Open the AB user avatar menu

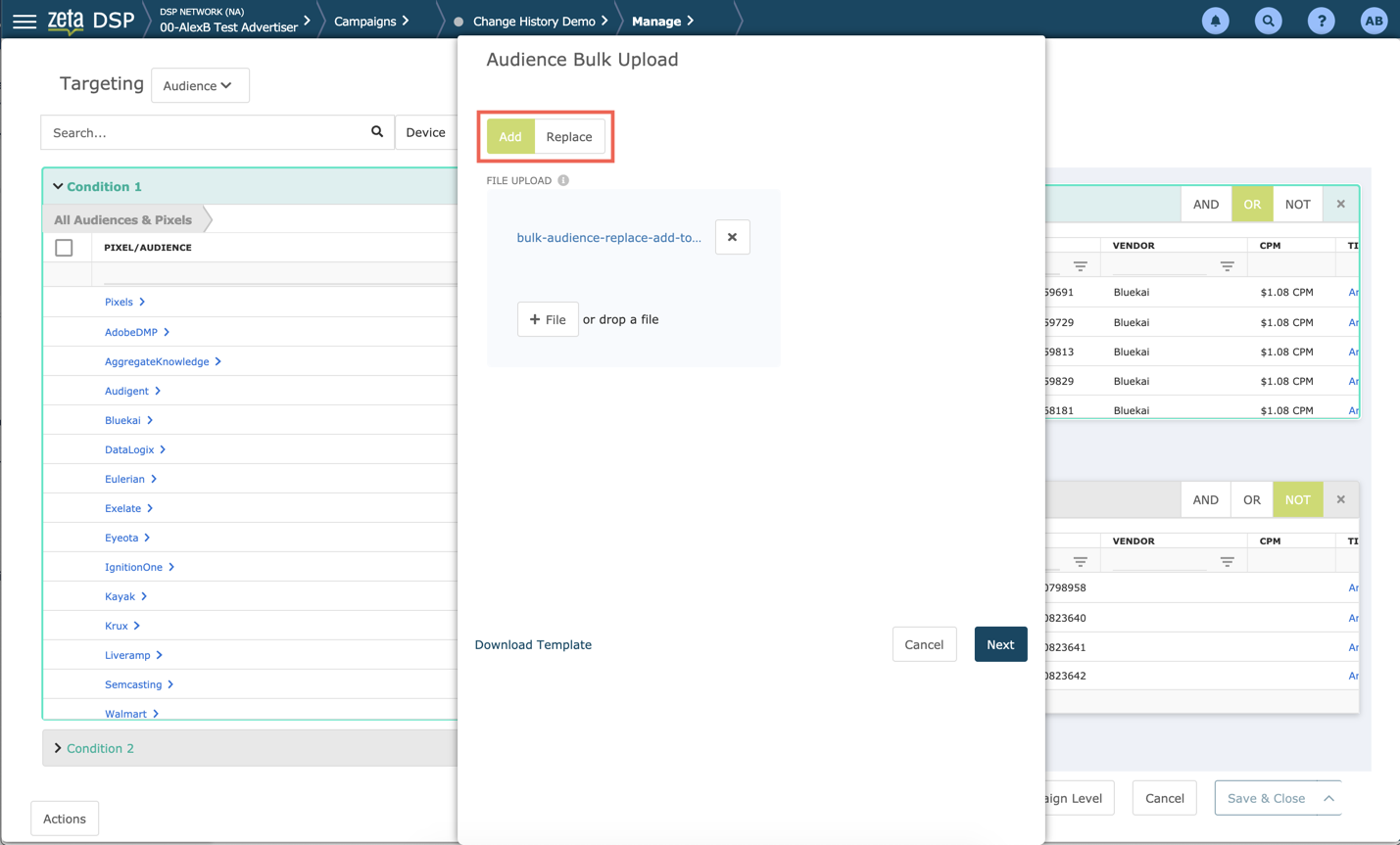[x=1374, y=21]
